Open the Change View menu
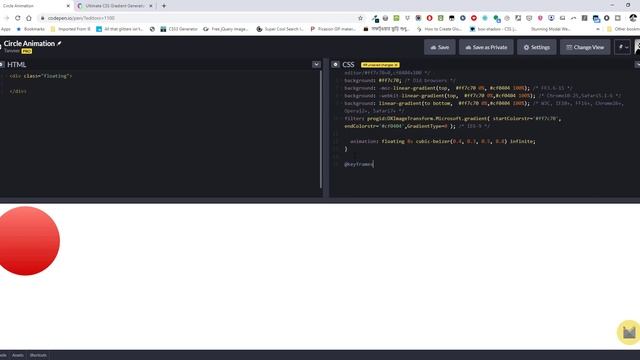This screenshot has height=360, width=640. point(585,47)
